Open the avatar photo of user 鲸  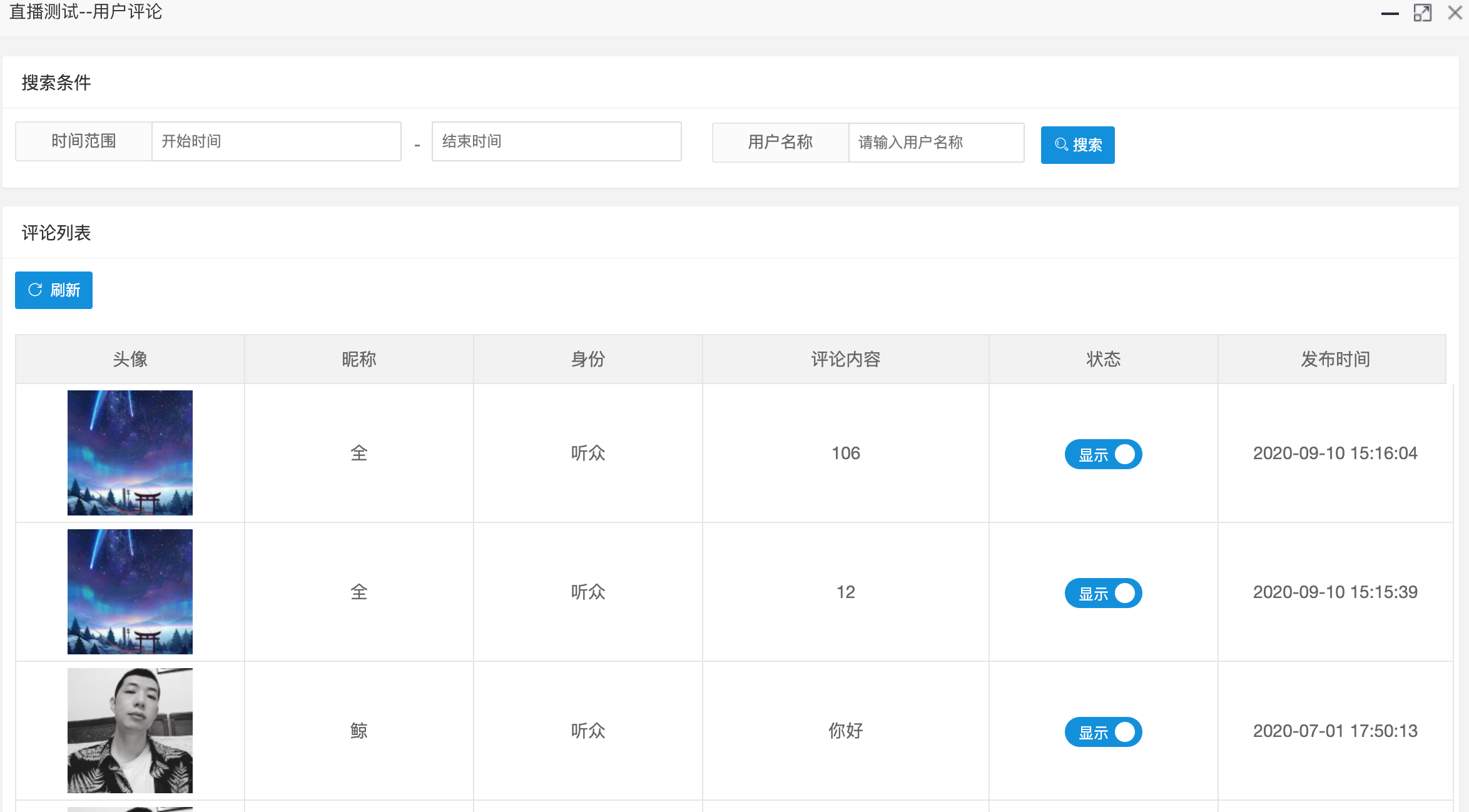pyautogui.click(x=130, y=731)
